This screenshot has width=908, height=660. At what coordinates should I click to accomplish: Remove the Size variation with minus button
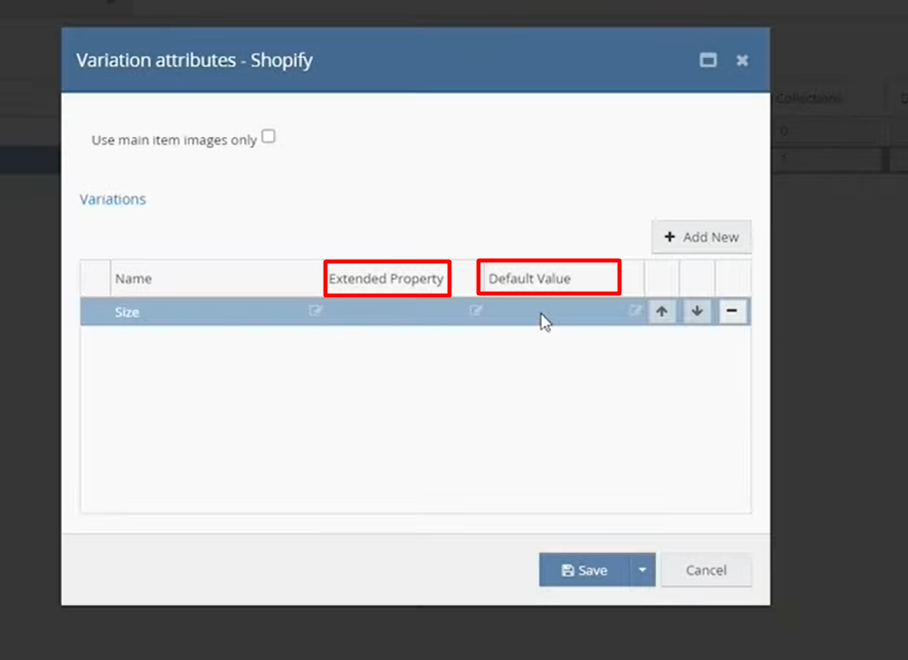(x=732, y=311)
